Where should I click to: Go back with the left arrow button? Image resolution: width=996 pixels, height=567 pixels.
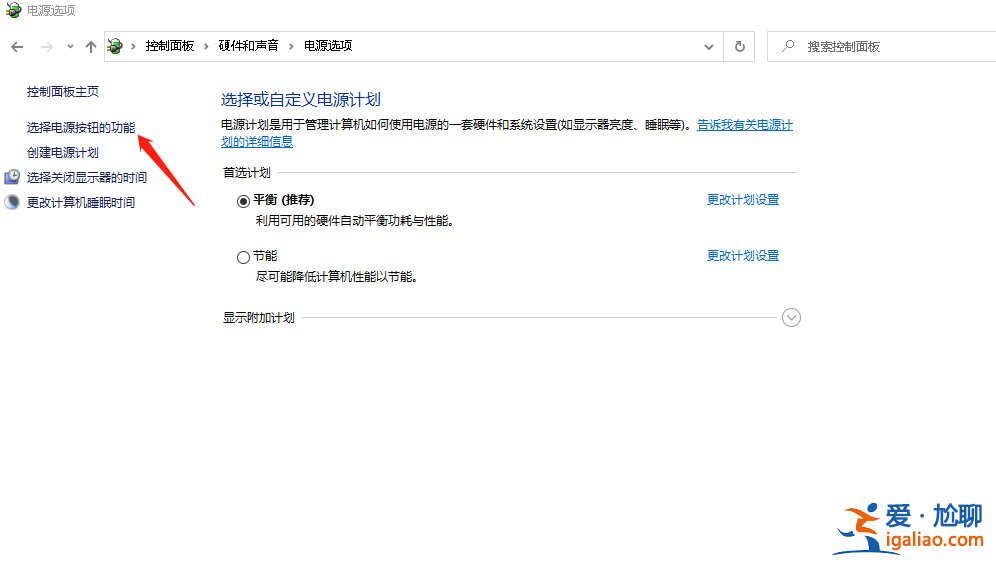pos(17,46)
